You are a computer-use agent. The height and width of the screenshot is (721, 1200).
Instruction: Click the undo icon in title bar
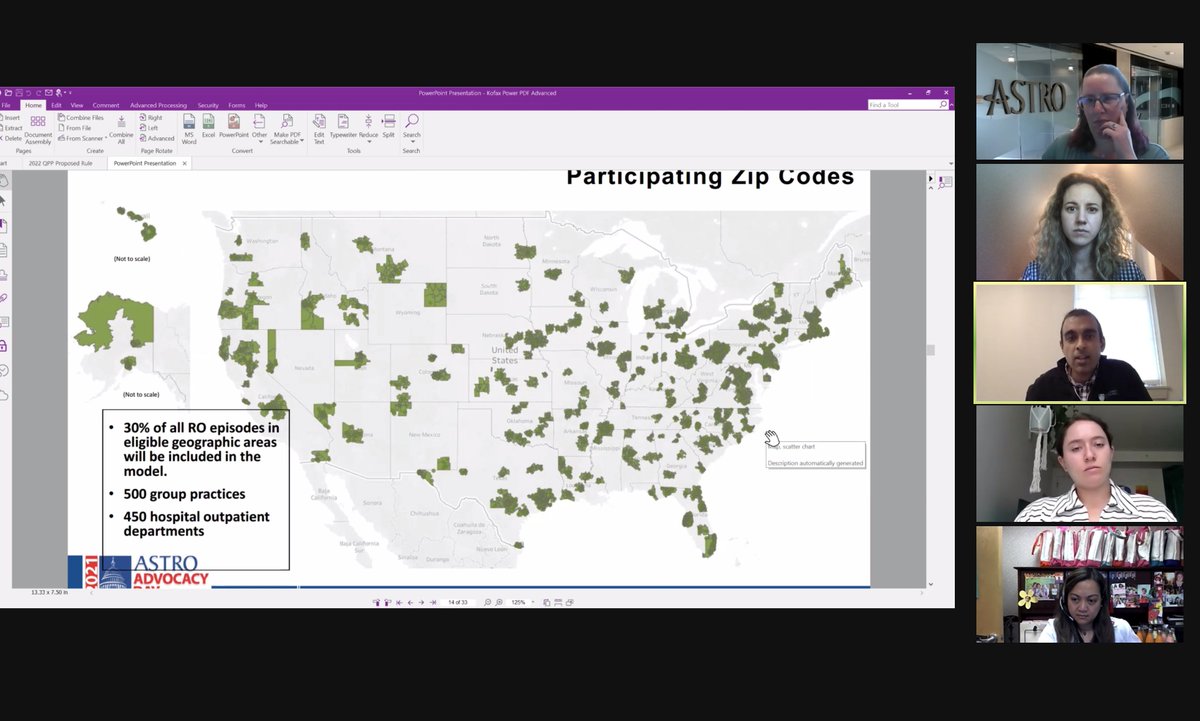[28, 93]
